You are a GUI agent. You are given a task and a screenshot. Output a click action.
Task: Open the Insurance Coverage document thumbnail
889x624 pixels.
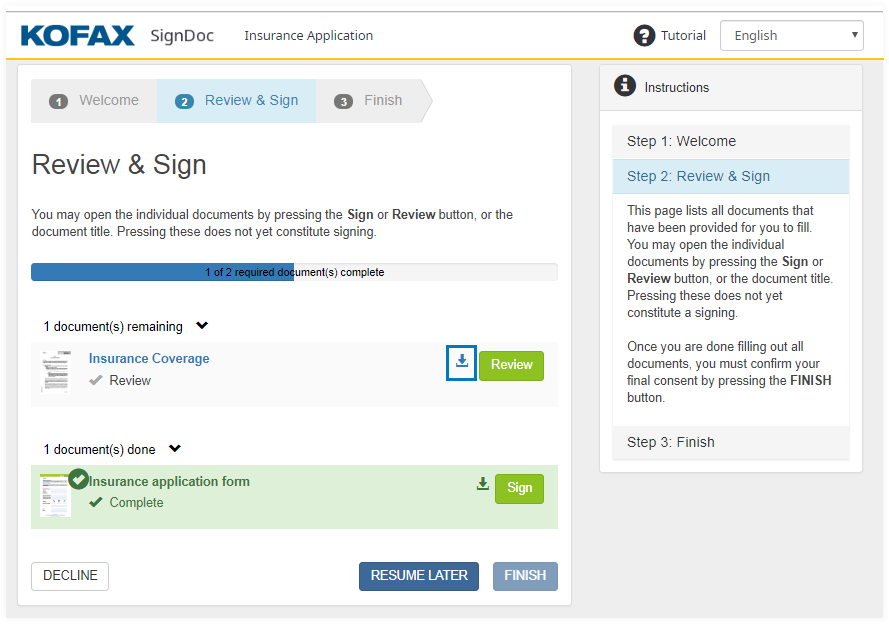click(x=56, y=371)
